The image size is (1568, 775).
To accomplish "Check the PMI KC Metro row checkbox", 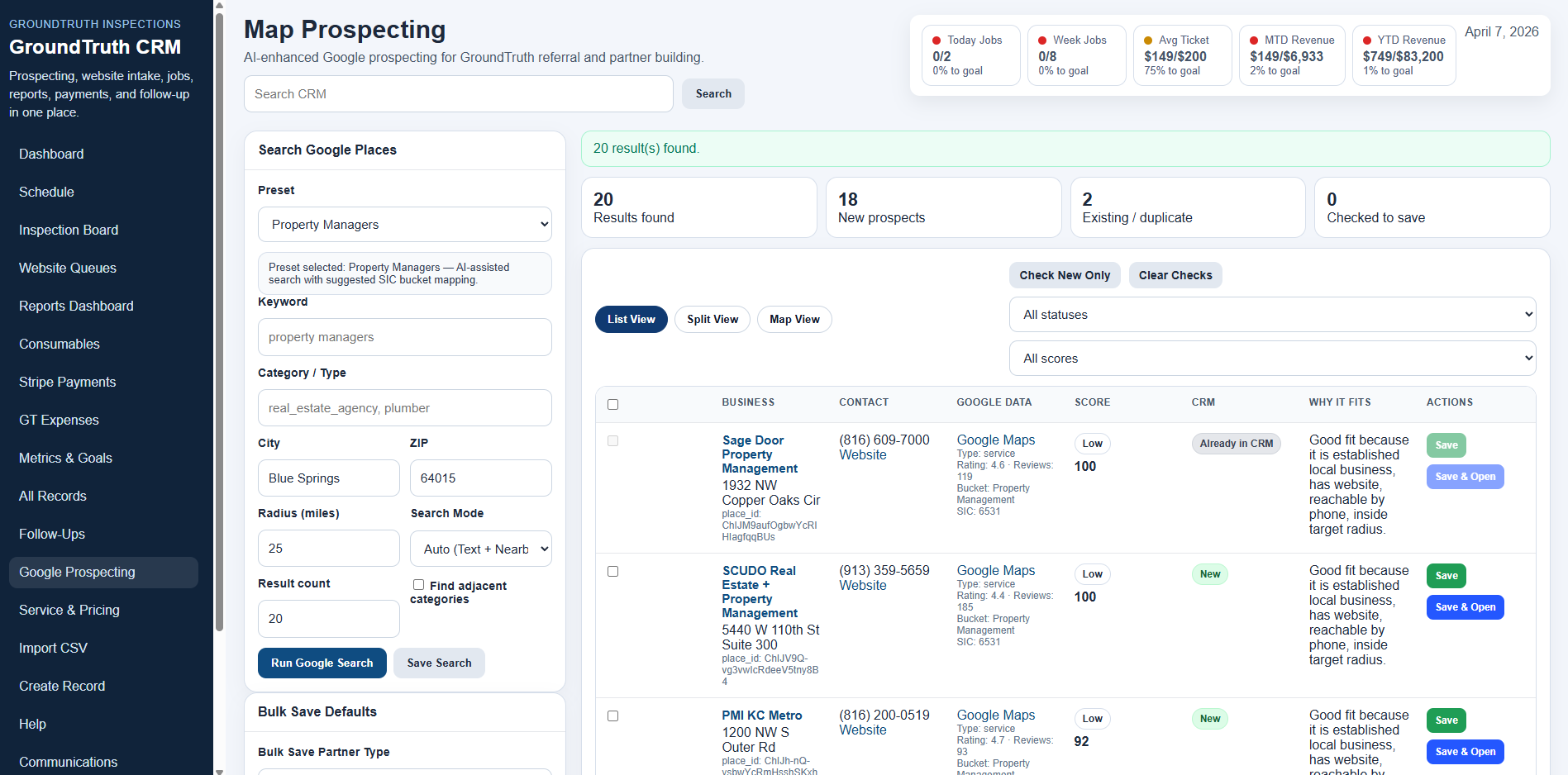I will pos(613,716).
